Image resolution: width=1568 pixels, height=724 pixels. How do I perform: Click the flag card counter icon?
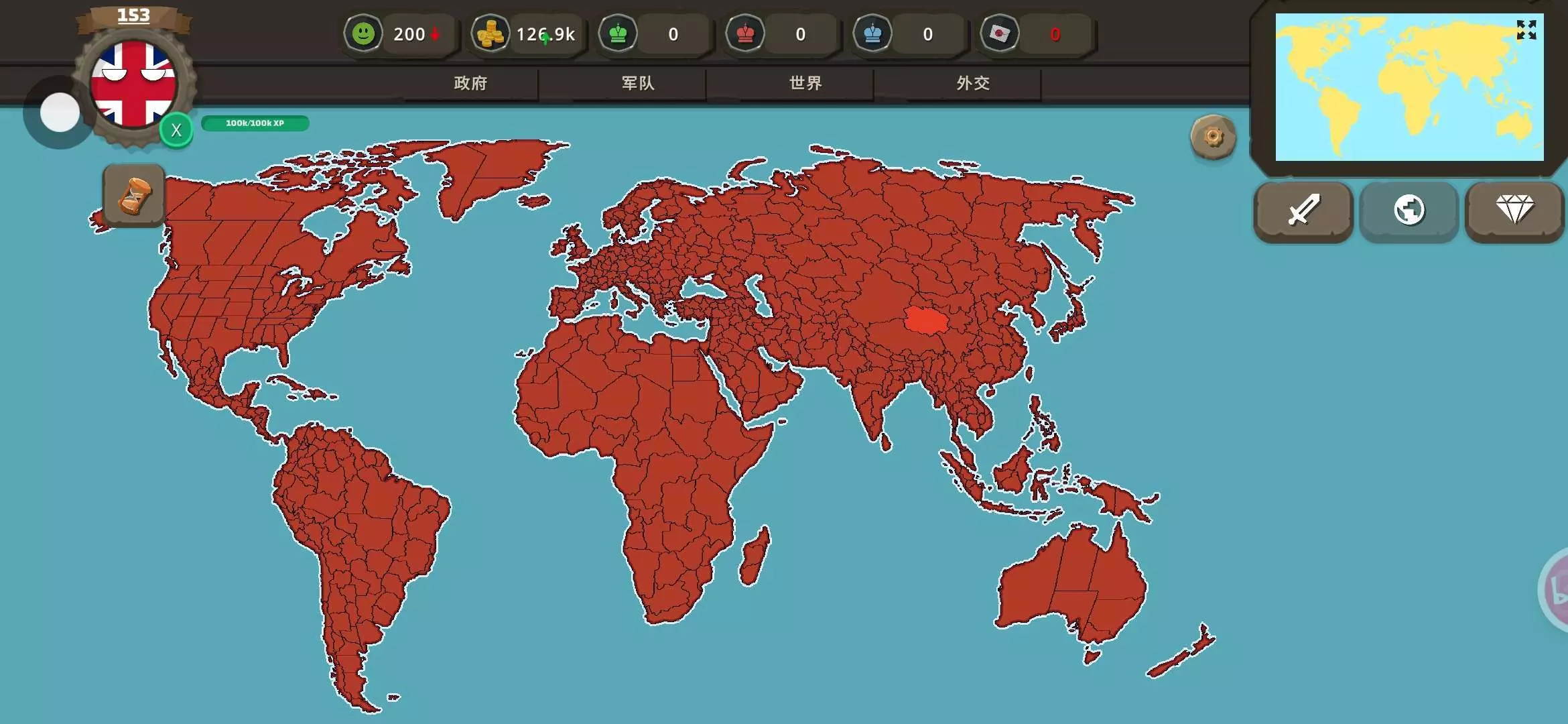[x=1000, y=34]
